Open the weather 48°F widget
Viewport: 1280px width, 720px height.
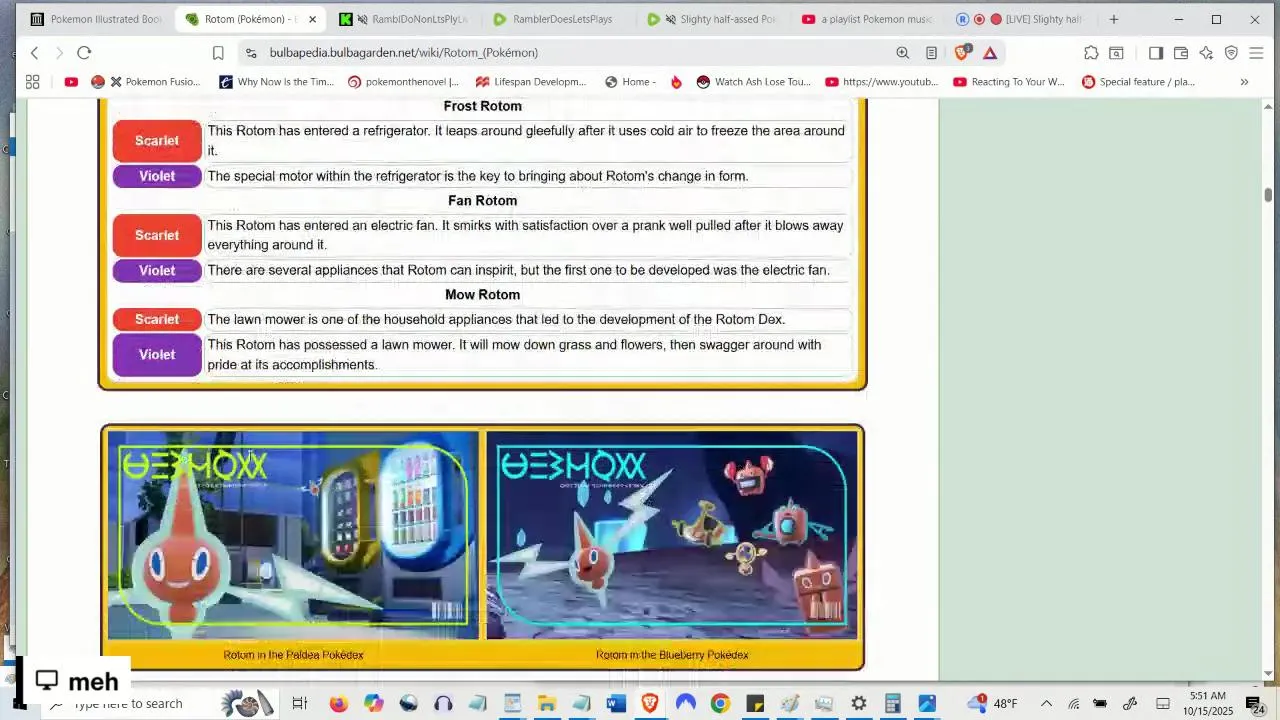click(x=992, y=704)
